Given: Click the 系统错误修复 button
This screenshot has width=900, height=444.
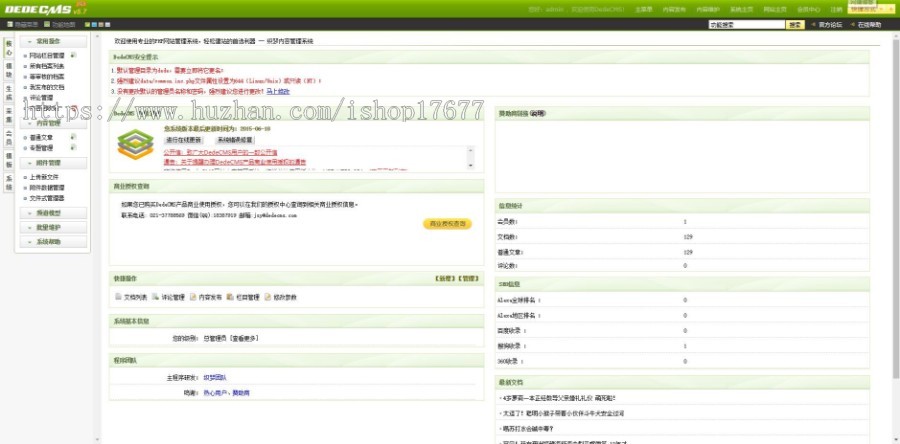Looking at the screenshot, I should coord(234,139).
